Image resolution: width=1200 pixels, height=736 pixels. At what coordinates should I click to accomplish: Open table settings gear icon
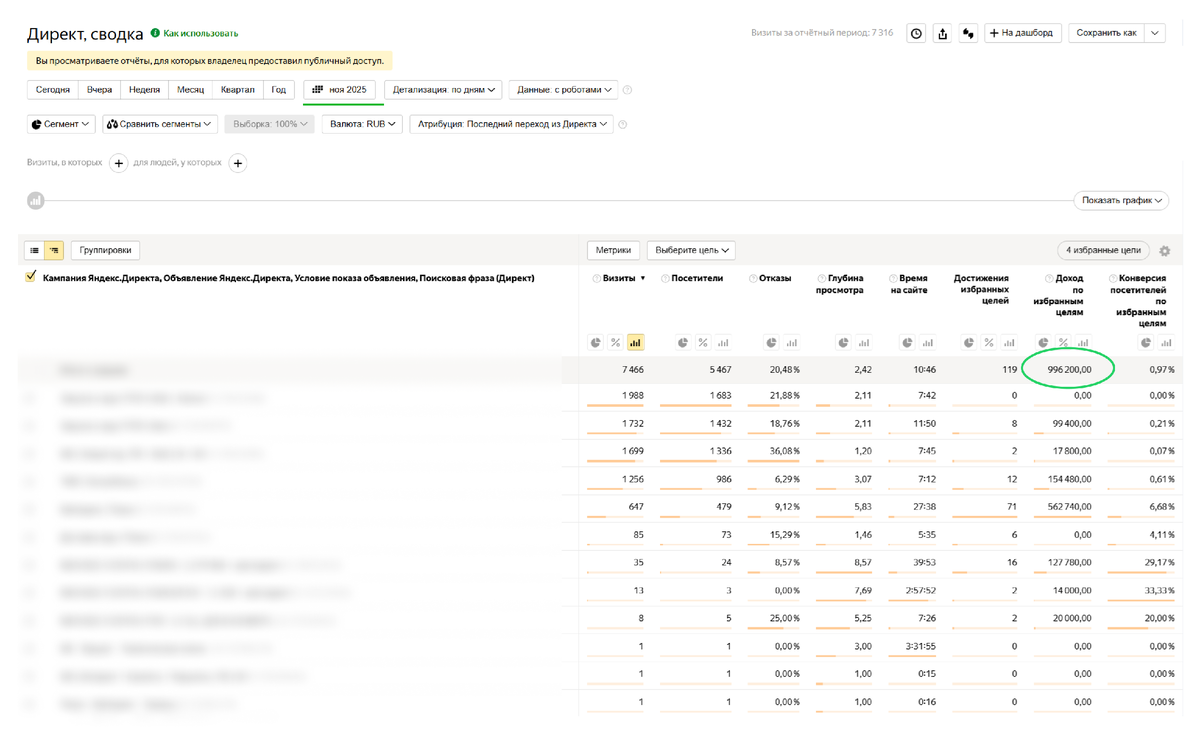tap(1164, 251)
